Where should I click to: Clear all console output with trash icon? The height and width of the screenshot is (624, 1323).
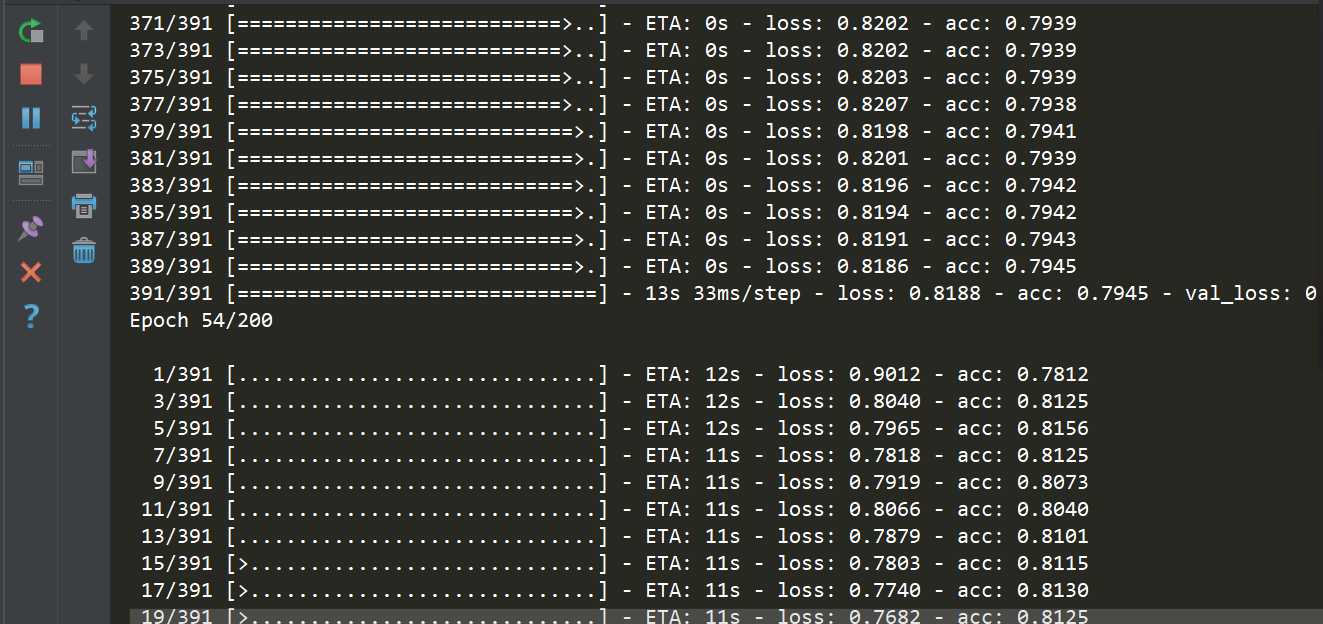coord(84,250)
